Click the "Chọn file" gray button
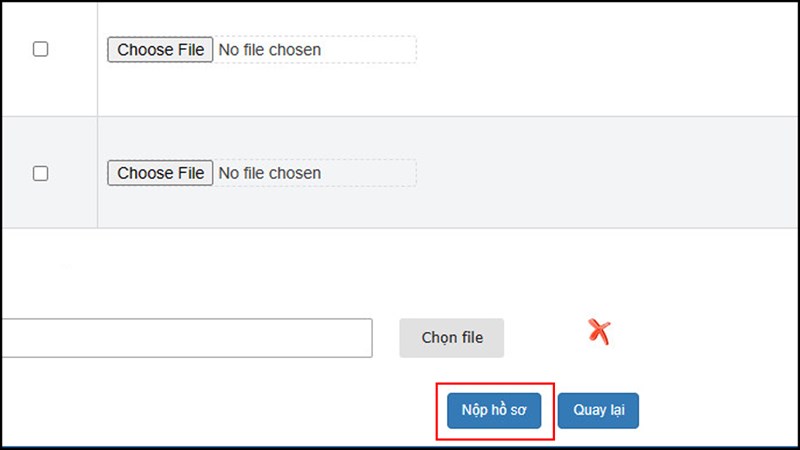The image size is (800, 450). tap(452, 338)
